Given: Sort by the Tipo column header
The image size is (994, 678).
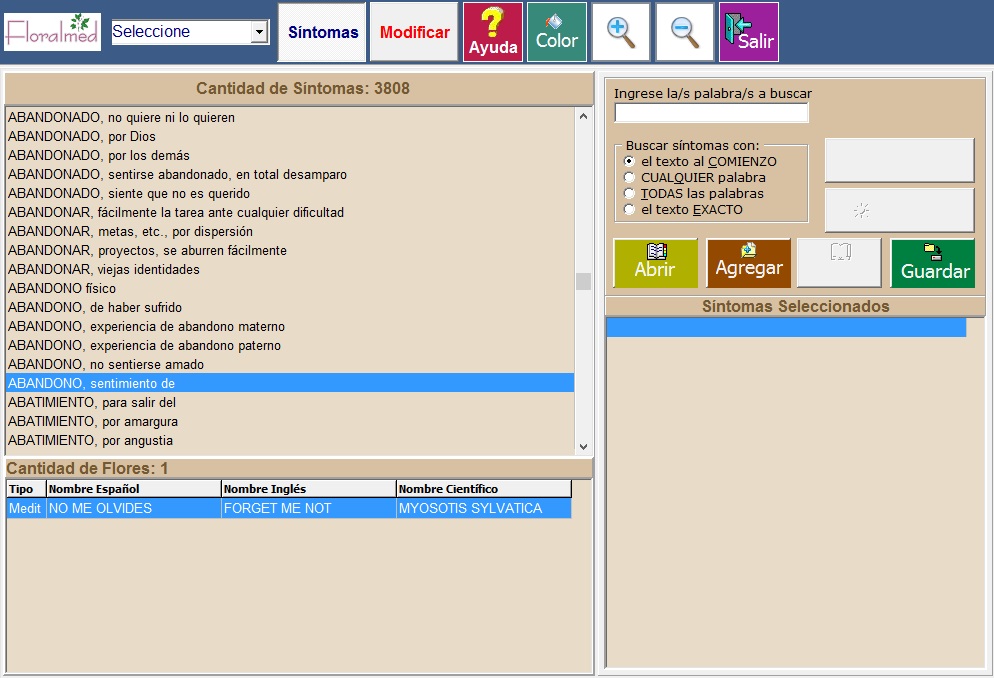Looking at the screenshot, I should (x=26, y=489).
